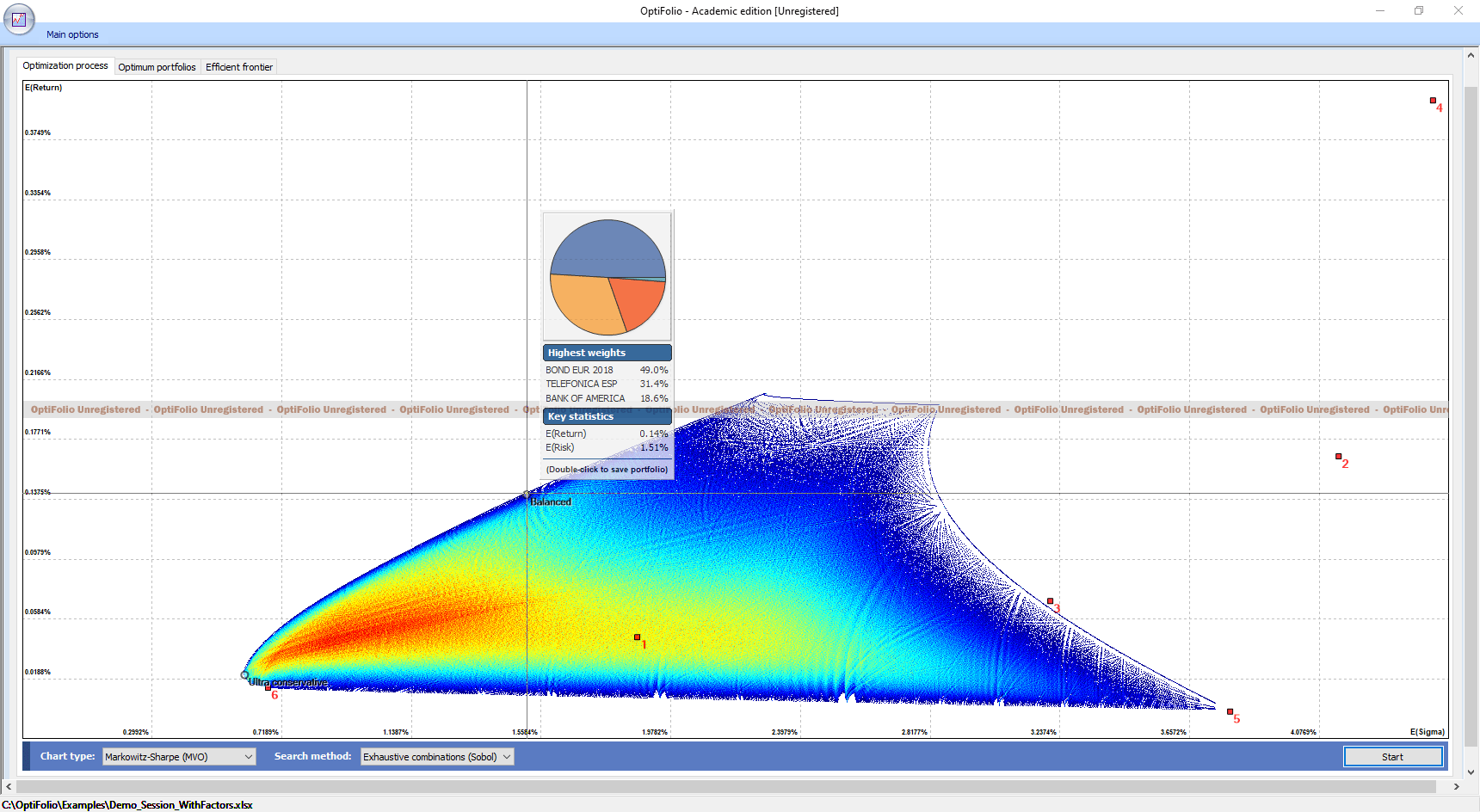
Task: Select the Optimization process tab
Action: pyautogui.click(x=65, y=65)
